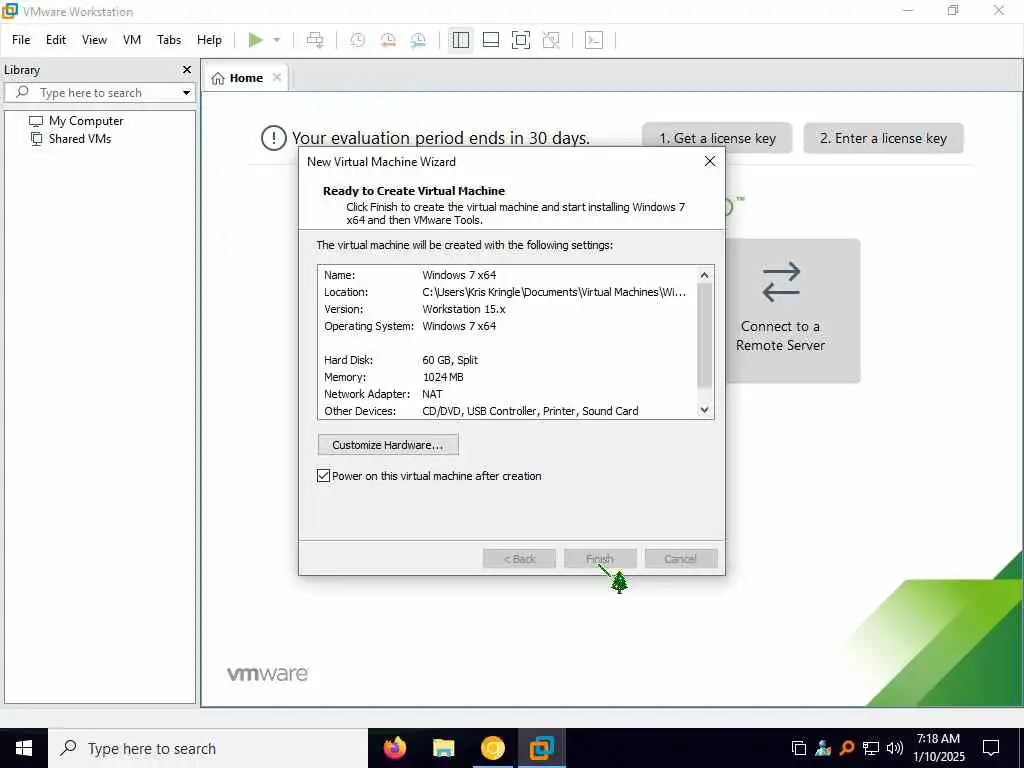
Task: Open the VM menu
Action: [132, 40]
